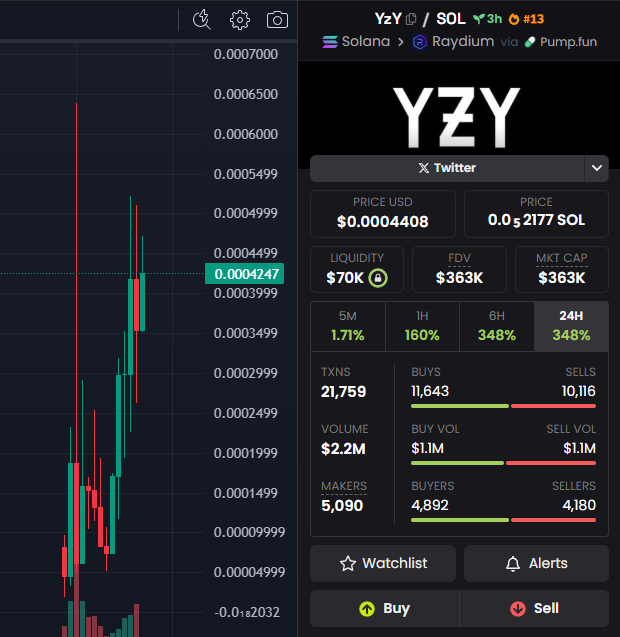620x637 pixels.
Task: Open chart settings gear icon
Action: (x=240, y=20)
